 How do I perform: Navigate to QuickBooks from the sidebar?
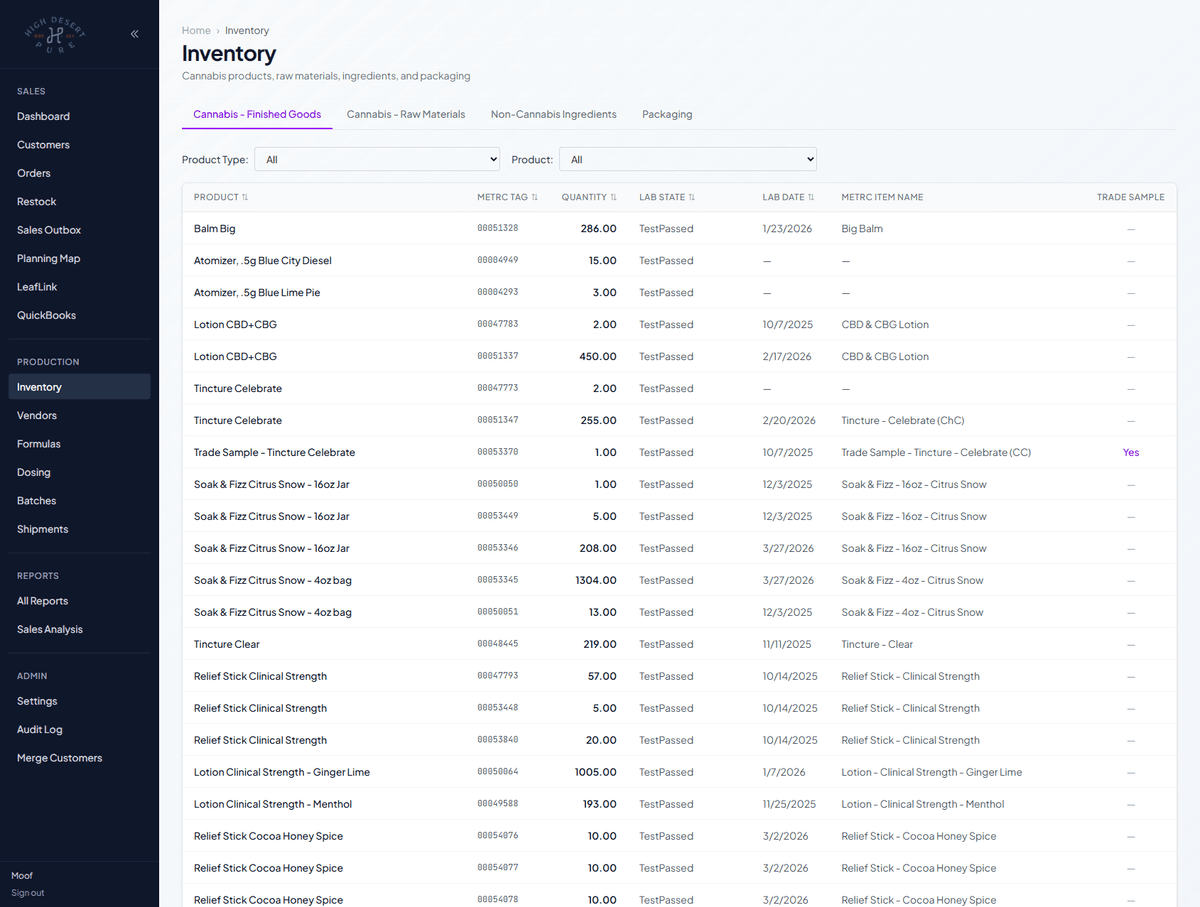[x=46, y=315]
